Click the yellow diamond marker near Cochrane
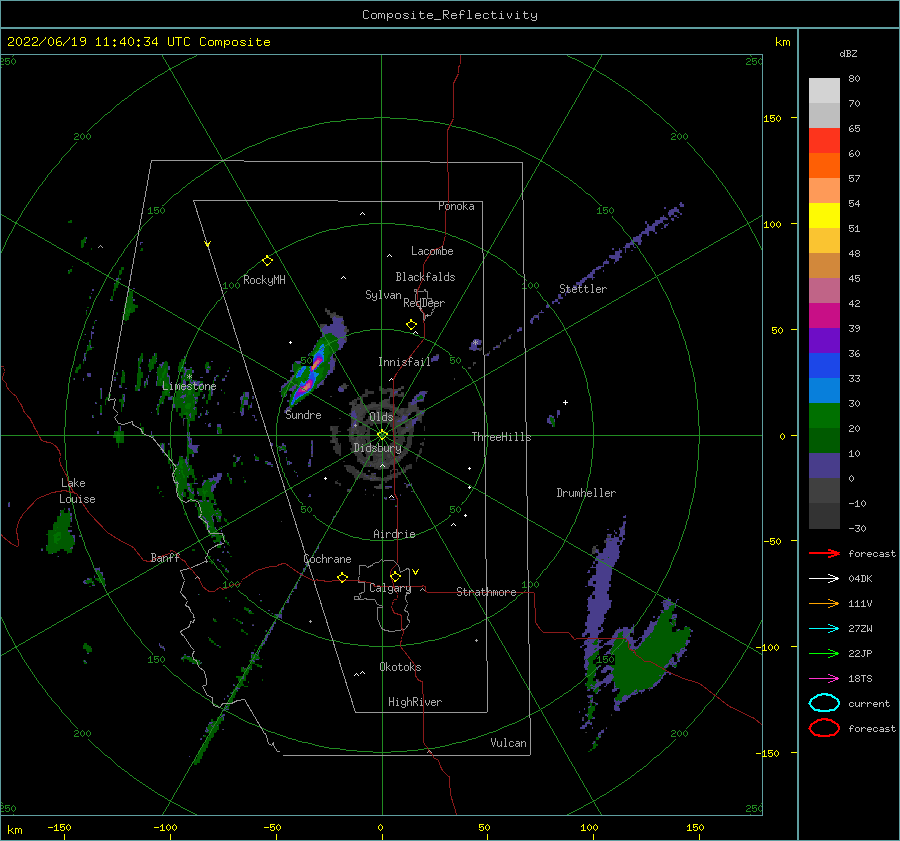This screenshot has width=900, height=841. [342, 578]
